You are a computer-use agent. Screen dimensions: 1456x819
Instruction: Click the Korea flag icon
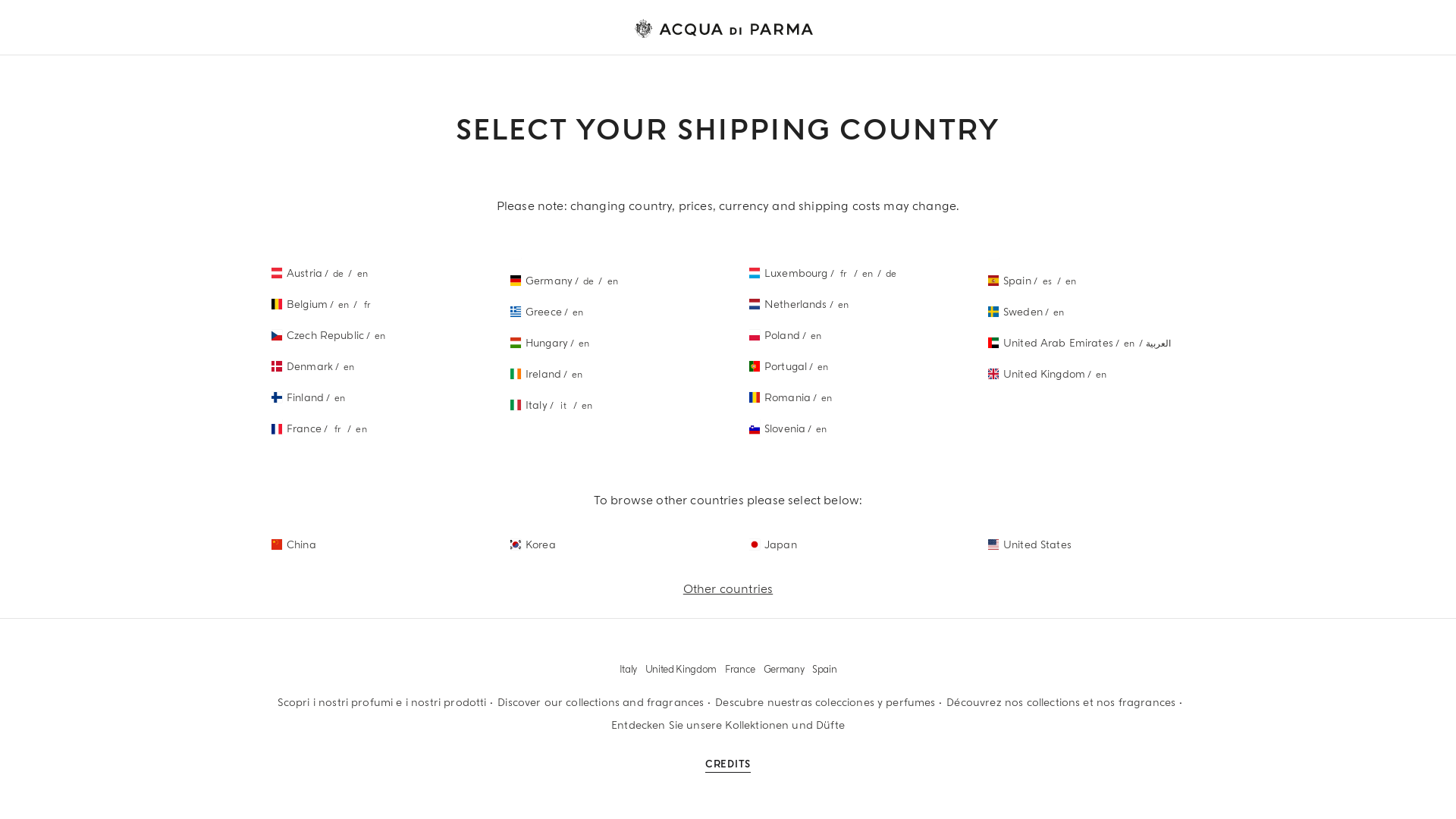[x=516, y=544]
